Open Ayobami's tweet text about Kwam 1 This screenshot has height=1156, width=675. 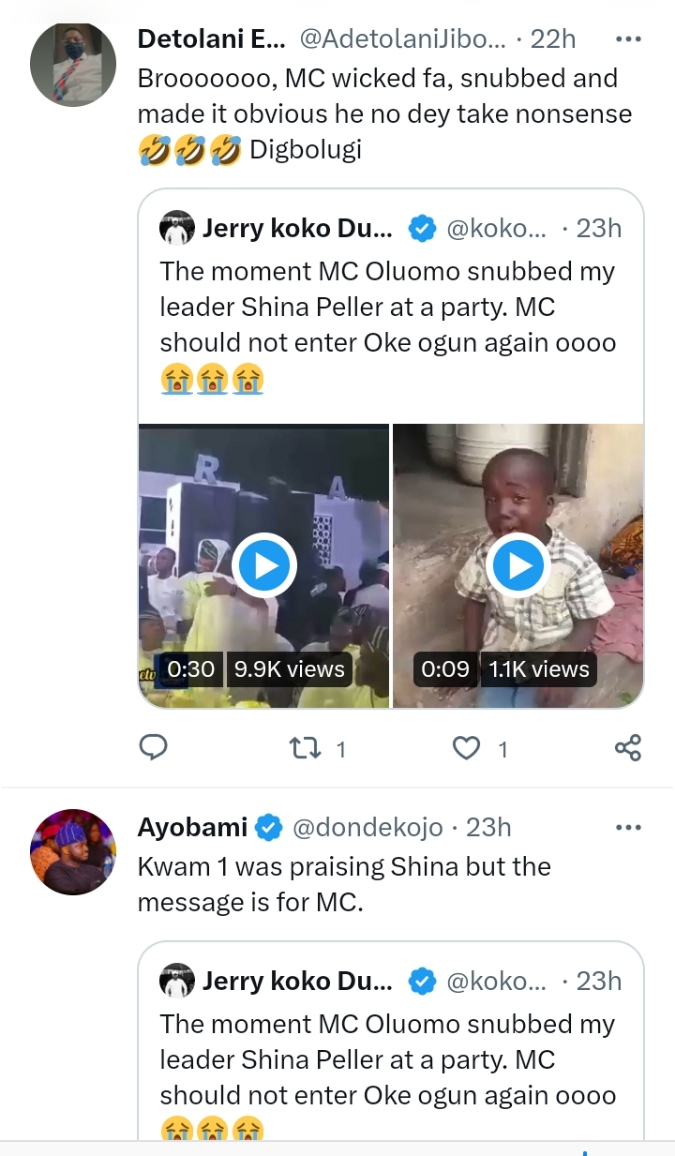tap(344, 884)
